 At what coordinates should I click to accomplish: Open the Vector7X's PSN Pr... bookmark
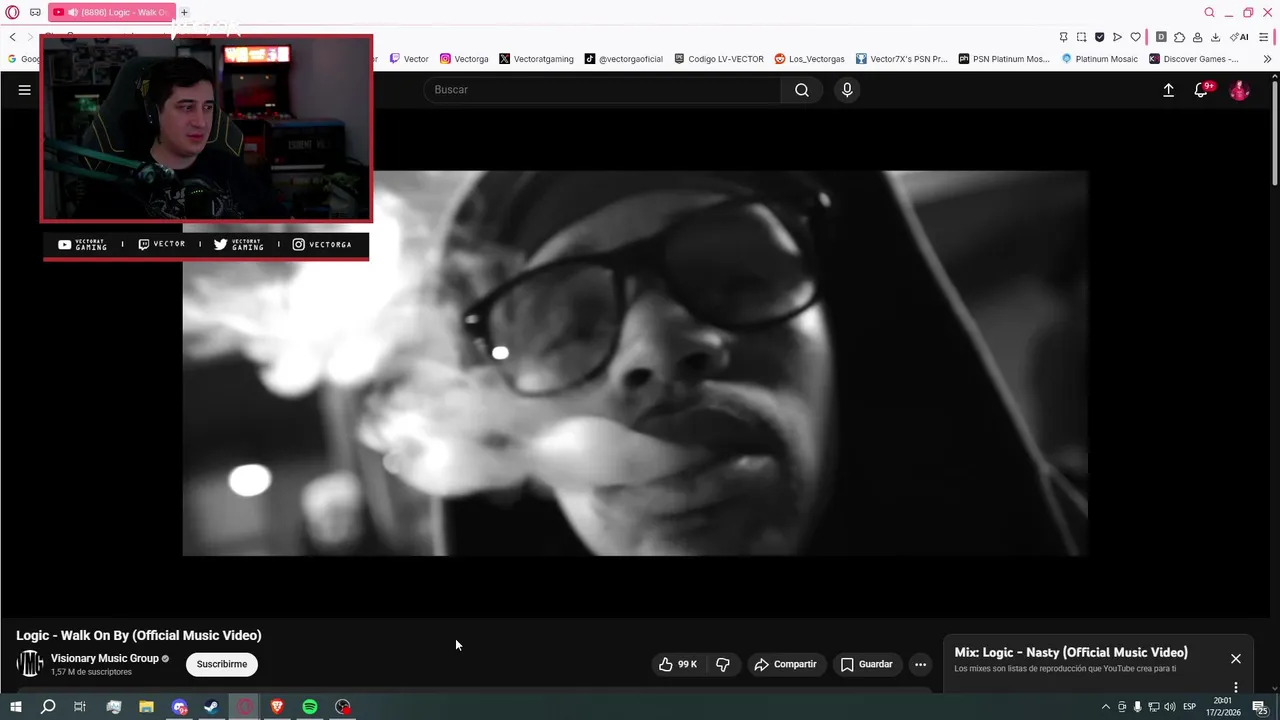click(x=901, y=59)
